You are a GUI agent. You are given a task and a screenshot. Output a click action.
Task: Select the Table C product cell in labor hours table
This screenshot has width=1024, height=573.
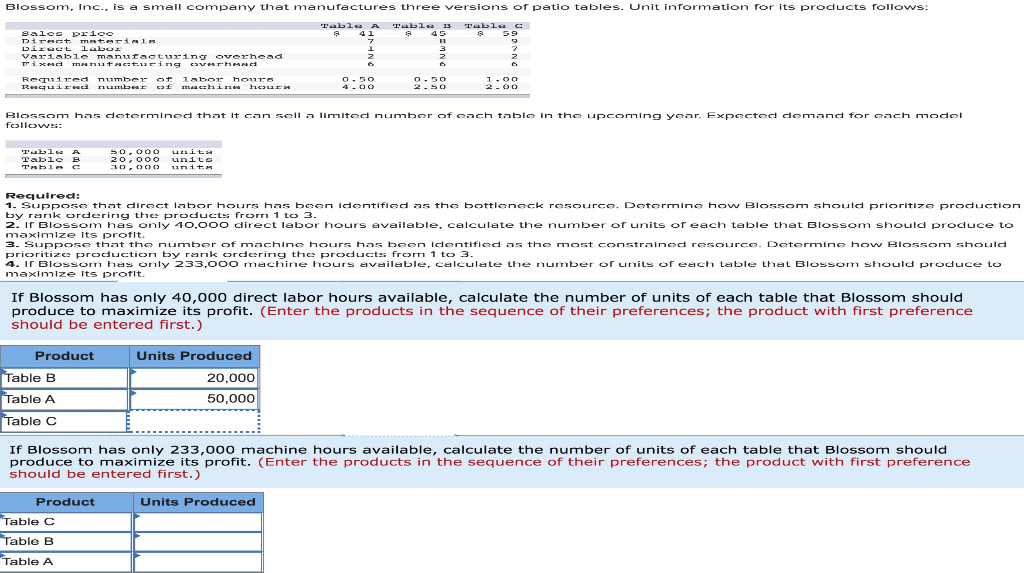click(65, 421)
